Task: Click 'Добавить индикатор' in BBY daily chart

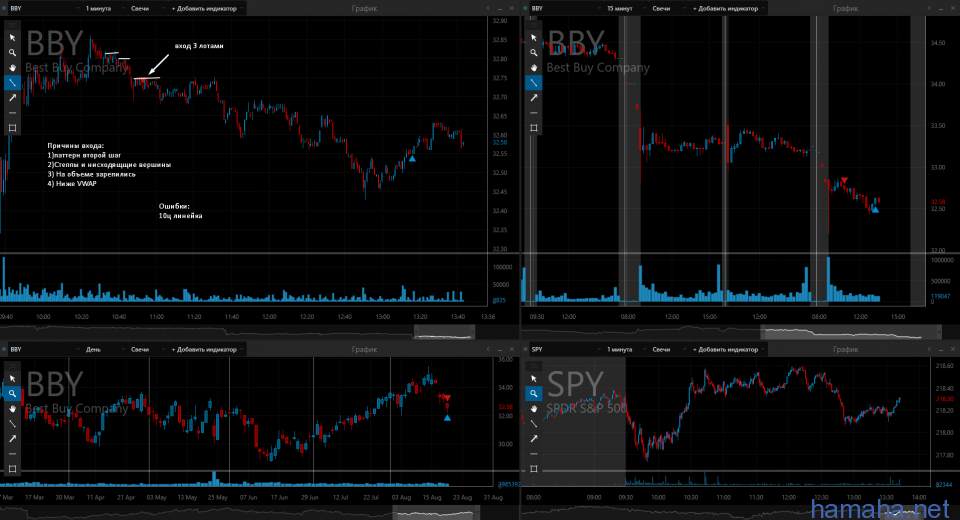Action: [x=206, y=349]
